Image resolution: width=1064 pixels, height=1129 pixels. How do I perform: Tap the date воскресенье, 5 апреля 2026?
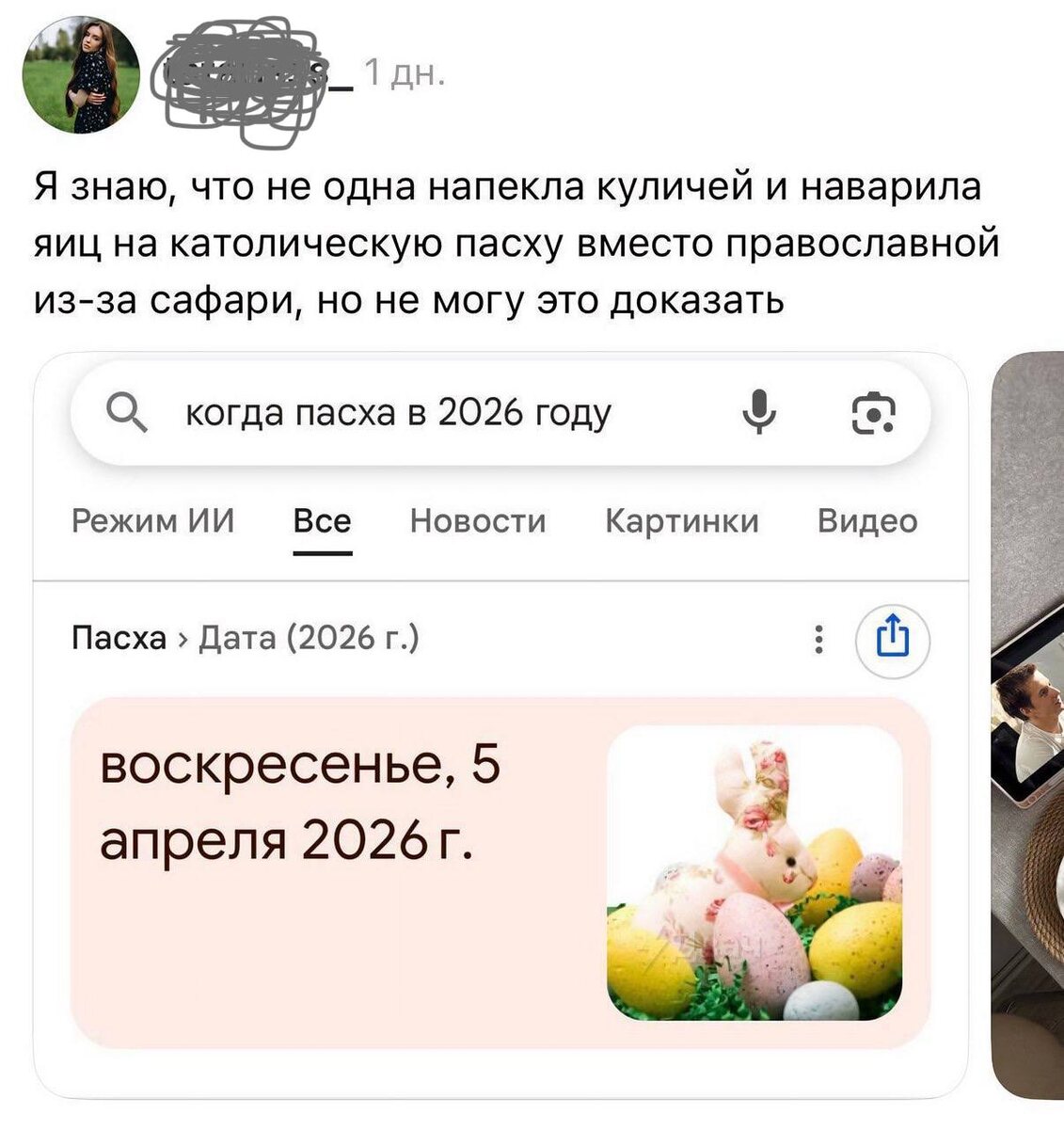pos(301,803)
